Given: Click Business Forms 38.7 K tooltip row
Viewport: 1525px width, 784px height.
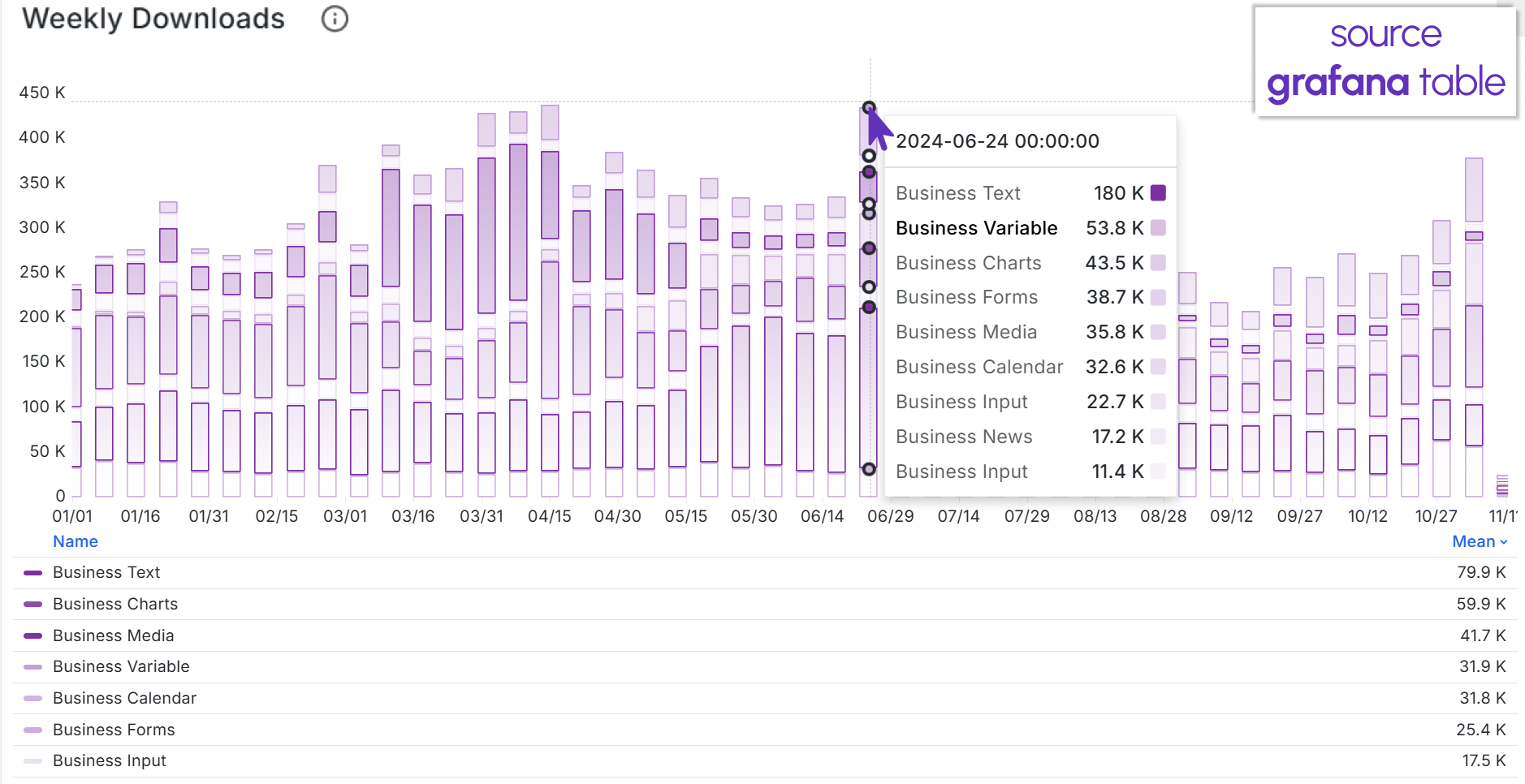Looking at the screenshot, I should pos(1030,297).
